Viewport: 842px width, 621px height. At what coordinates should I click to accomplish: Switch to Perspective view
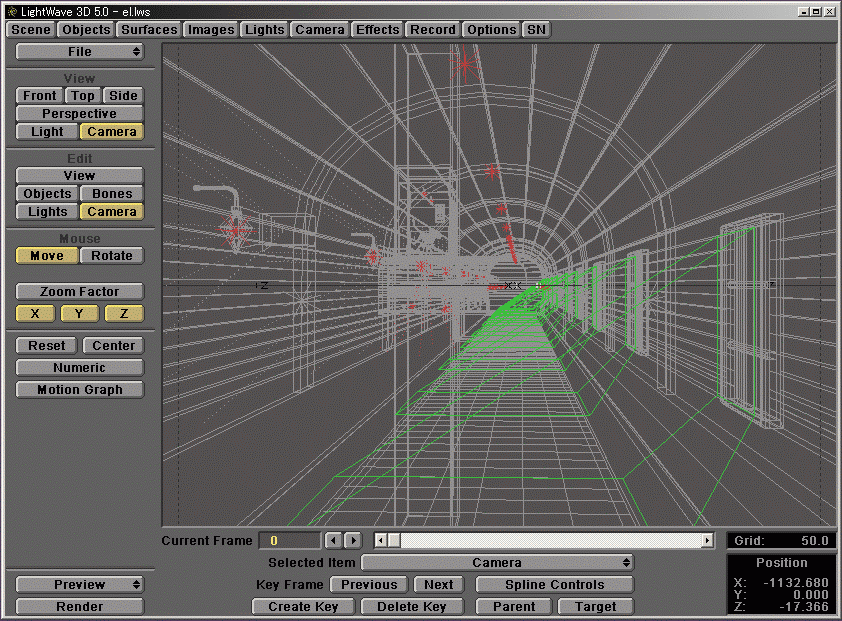[79, 113]
